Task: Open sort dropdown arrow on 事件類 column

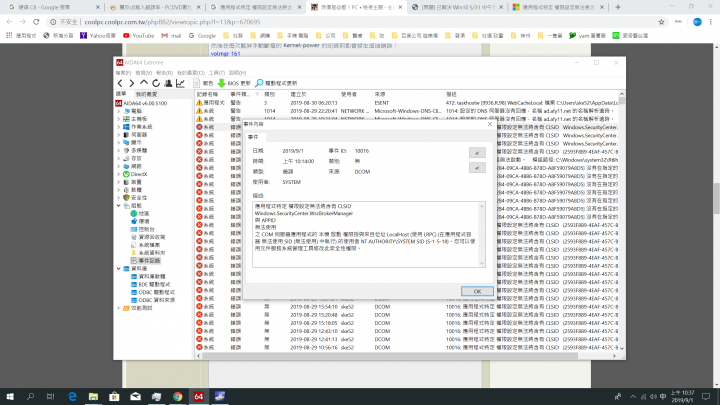Action: pyautogui.click(x=257, y=94)
